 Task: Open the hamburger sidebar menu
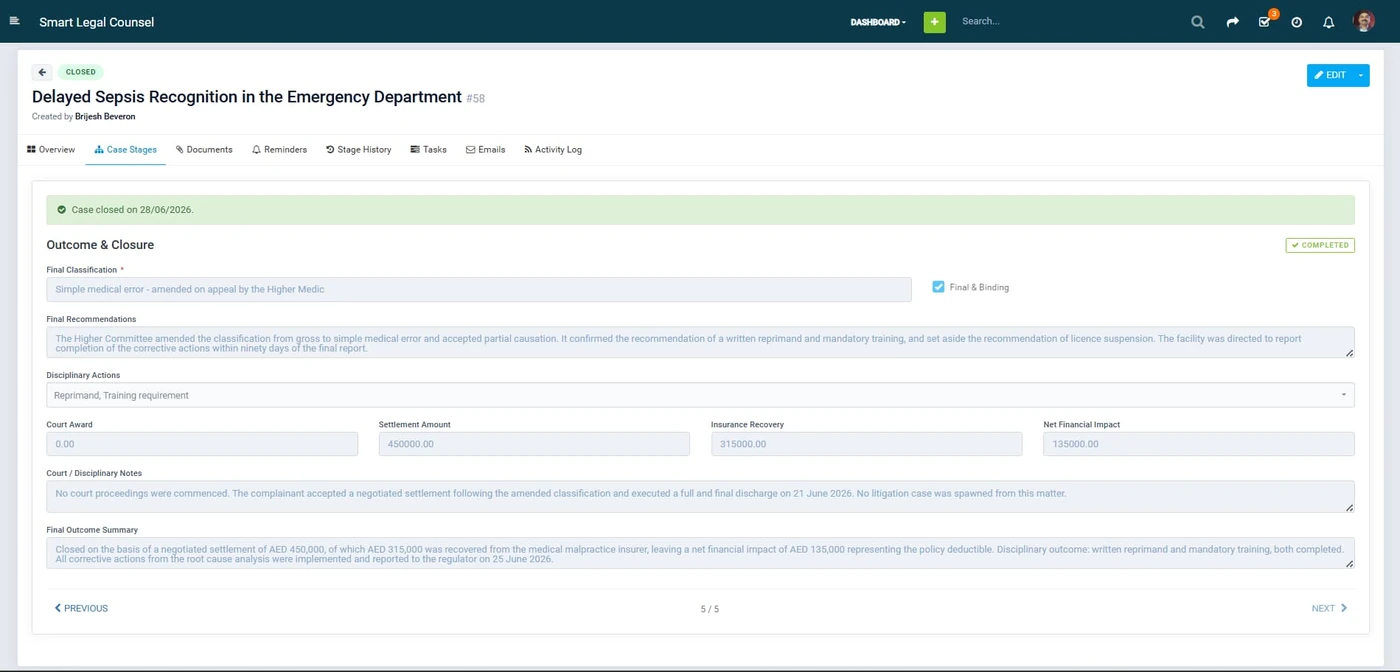[14, 21]
